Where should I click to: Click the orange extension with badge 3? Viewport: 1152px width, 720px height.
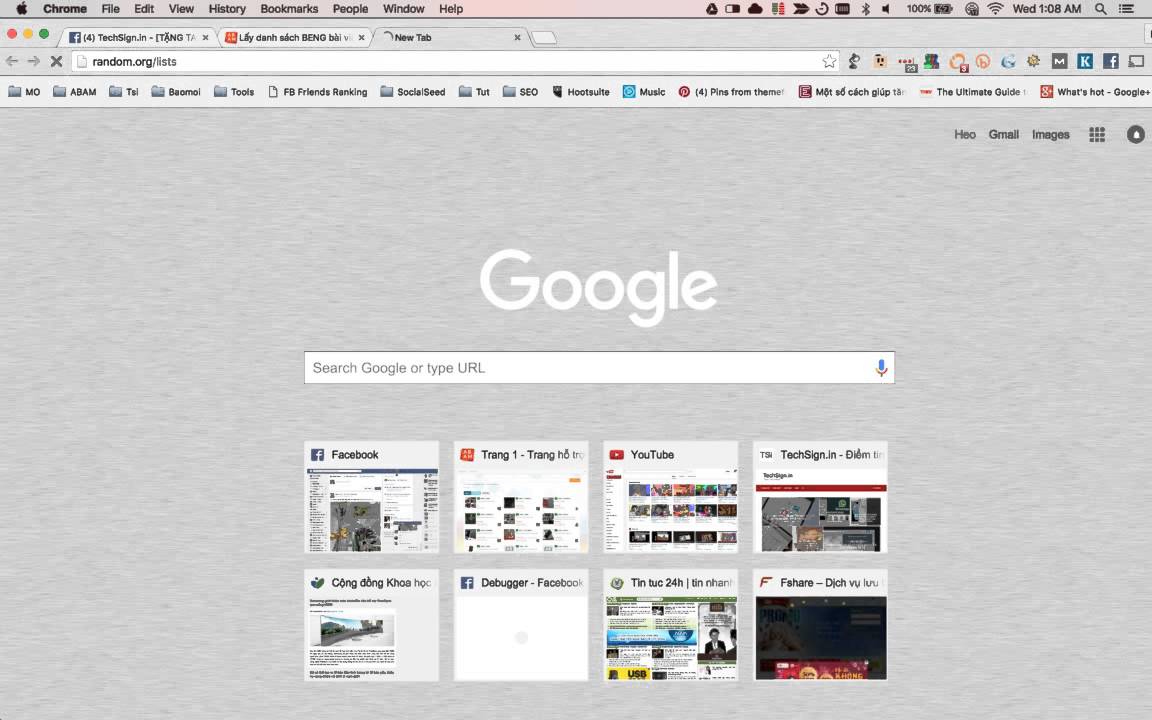coord(958,62)
